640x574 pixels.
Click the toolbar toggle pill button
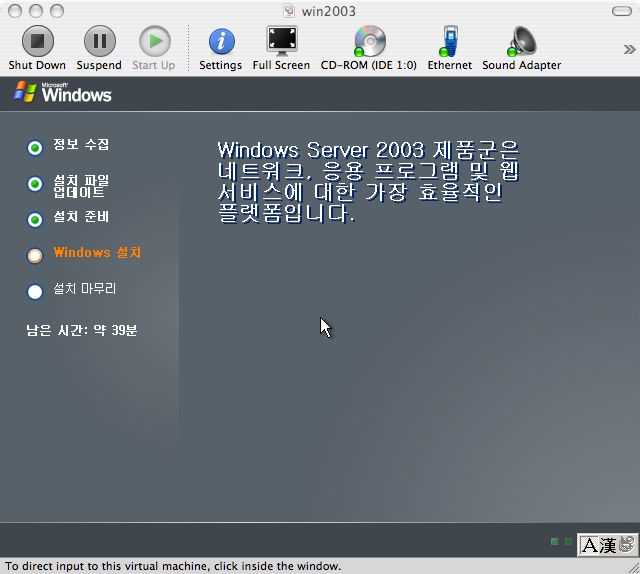pyautogui.click(x=622, y=11)
